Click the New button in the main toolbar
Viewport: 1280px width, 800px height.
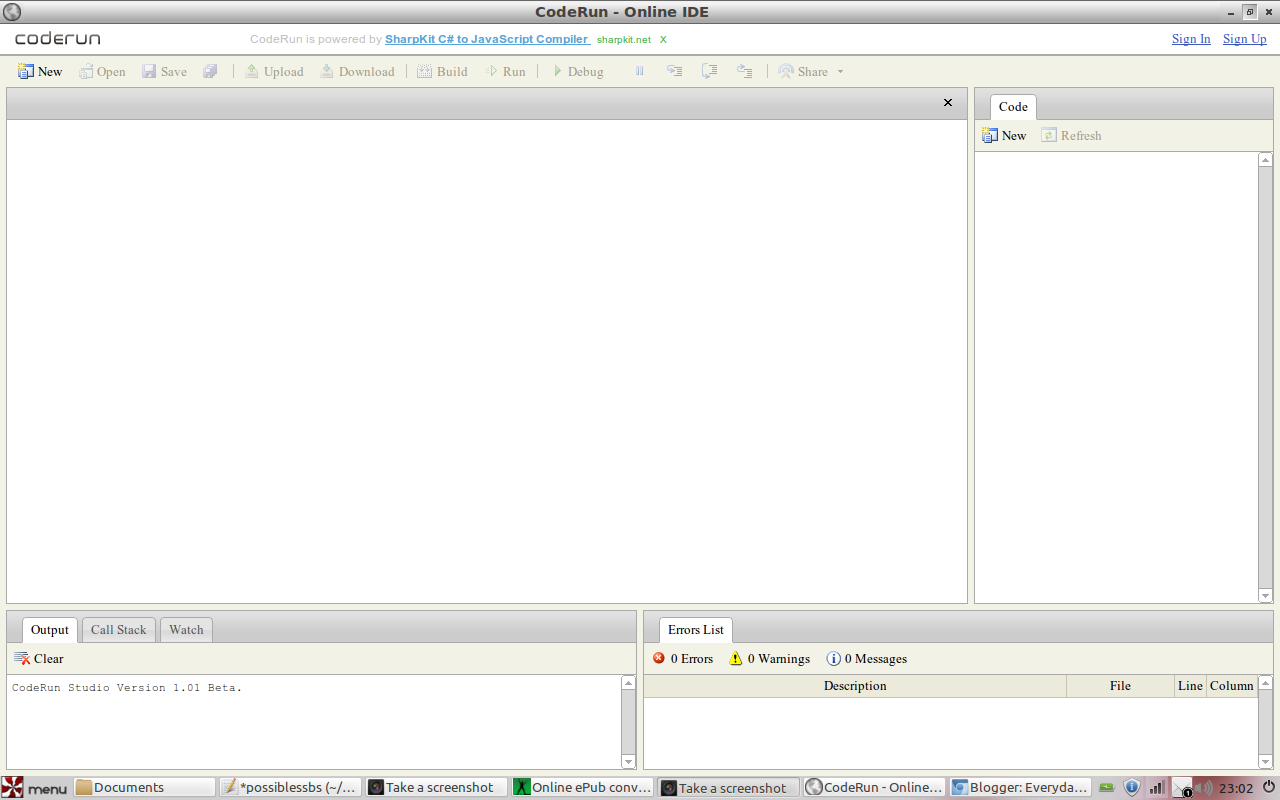click(x=40, y=71)
